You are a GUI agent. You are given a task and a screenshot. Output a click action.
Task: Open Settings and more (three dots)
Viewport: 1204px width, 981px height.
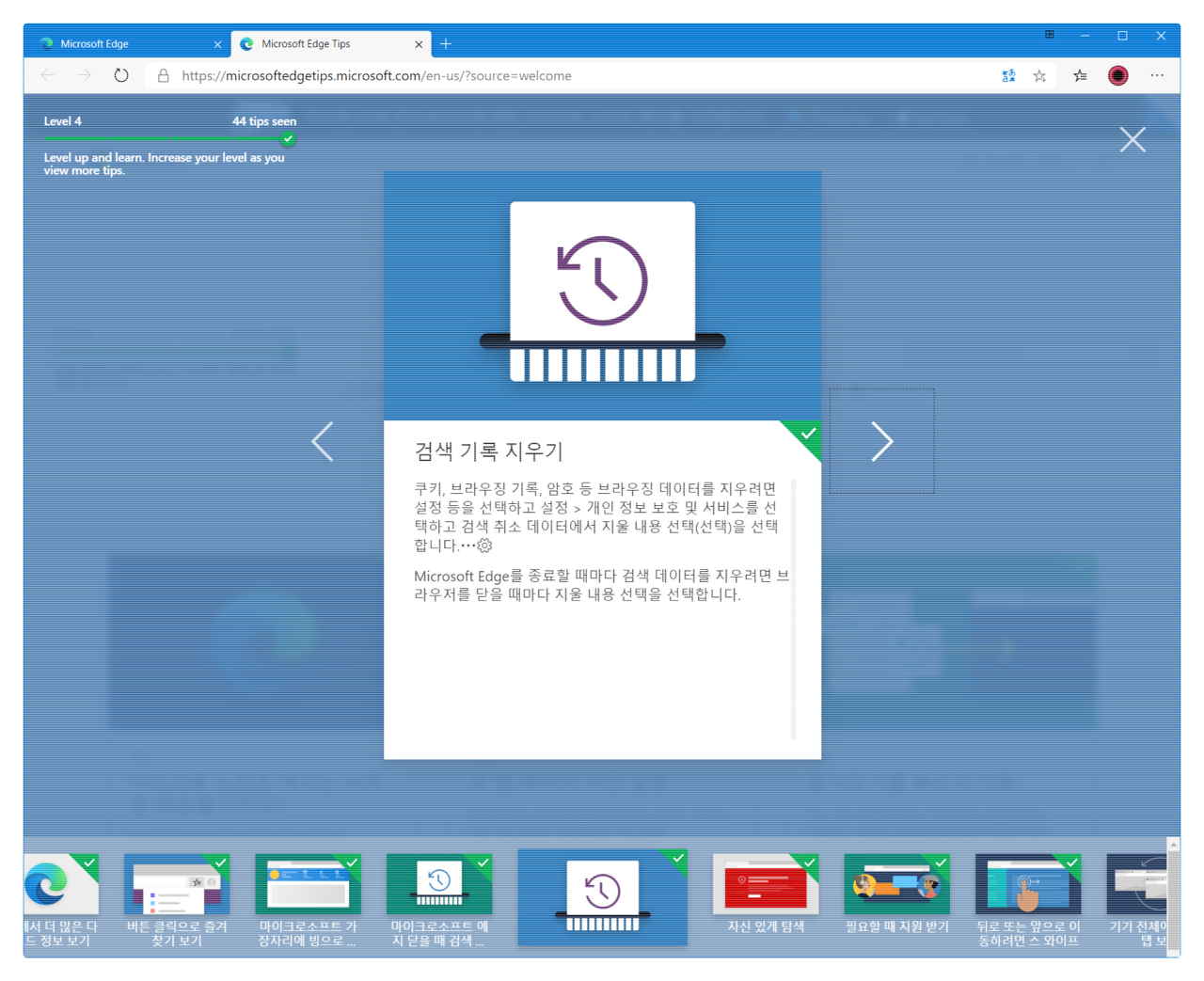[1157, 75]
